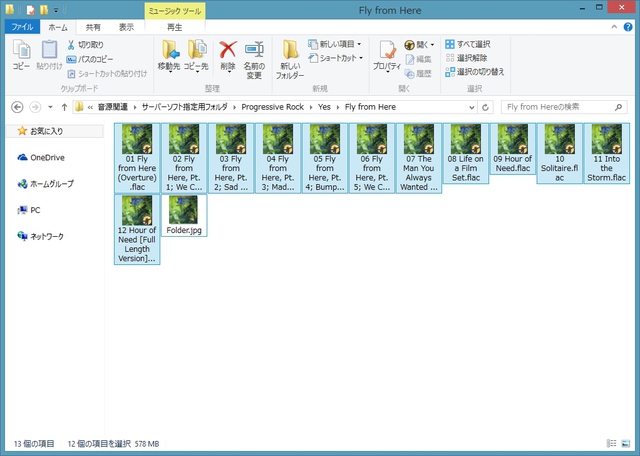The image size is (640, 456).
Task: Go to Progressive Rock in the breadcrumb
Action: [273, 107]
